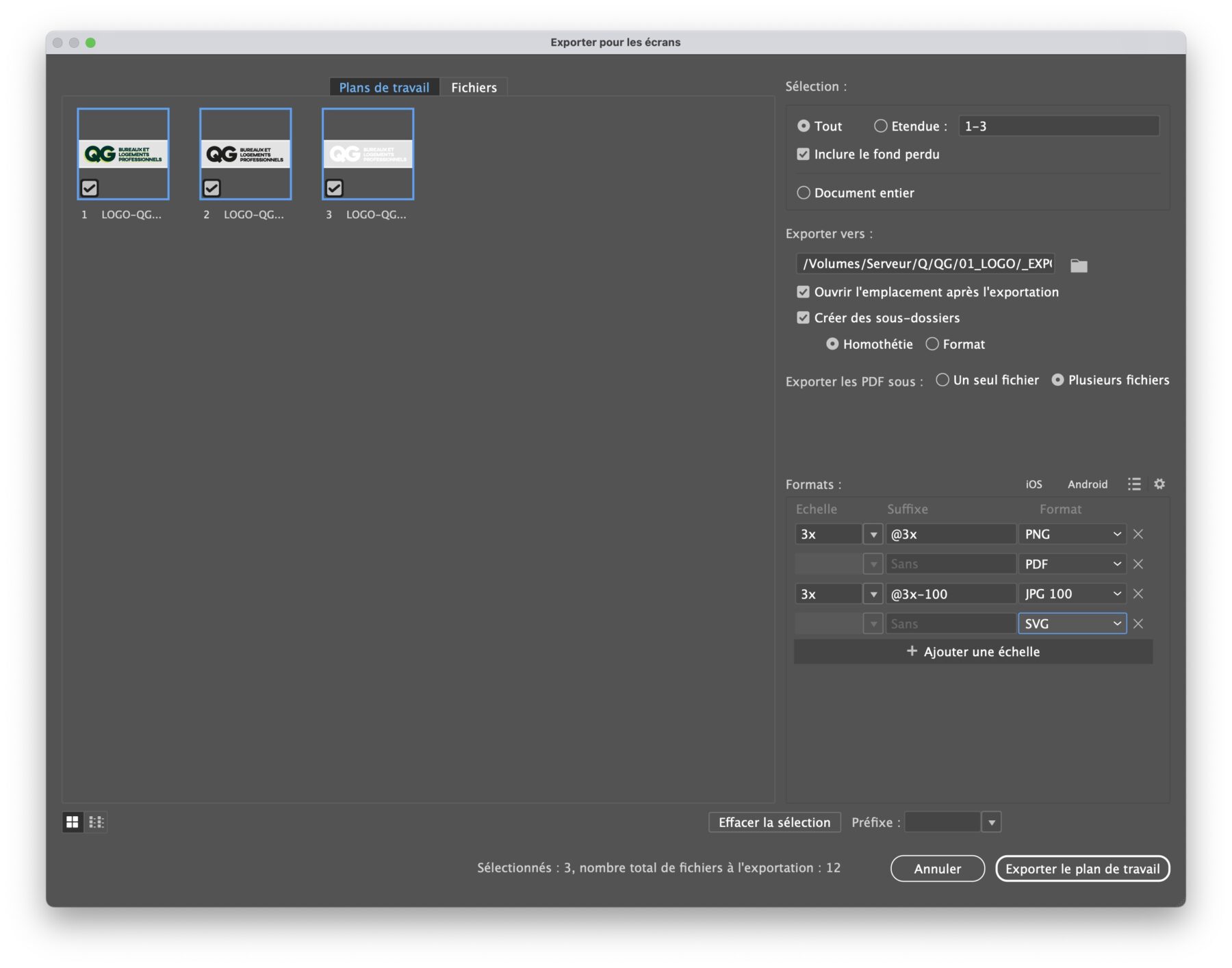The height and width of the screenshot is (968, 1232).
Task: Switch to the Fichiers tab
Action: (474, 88)
